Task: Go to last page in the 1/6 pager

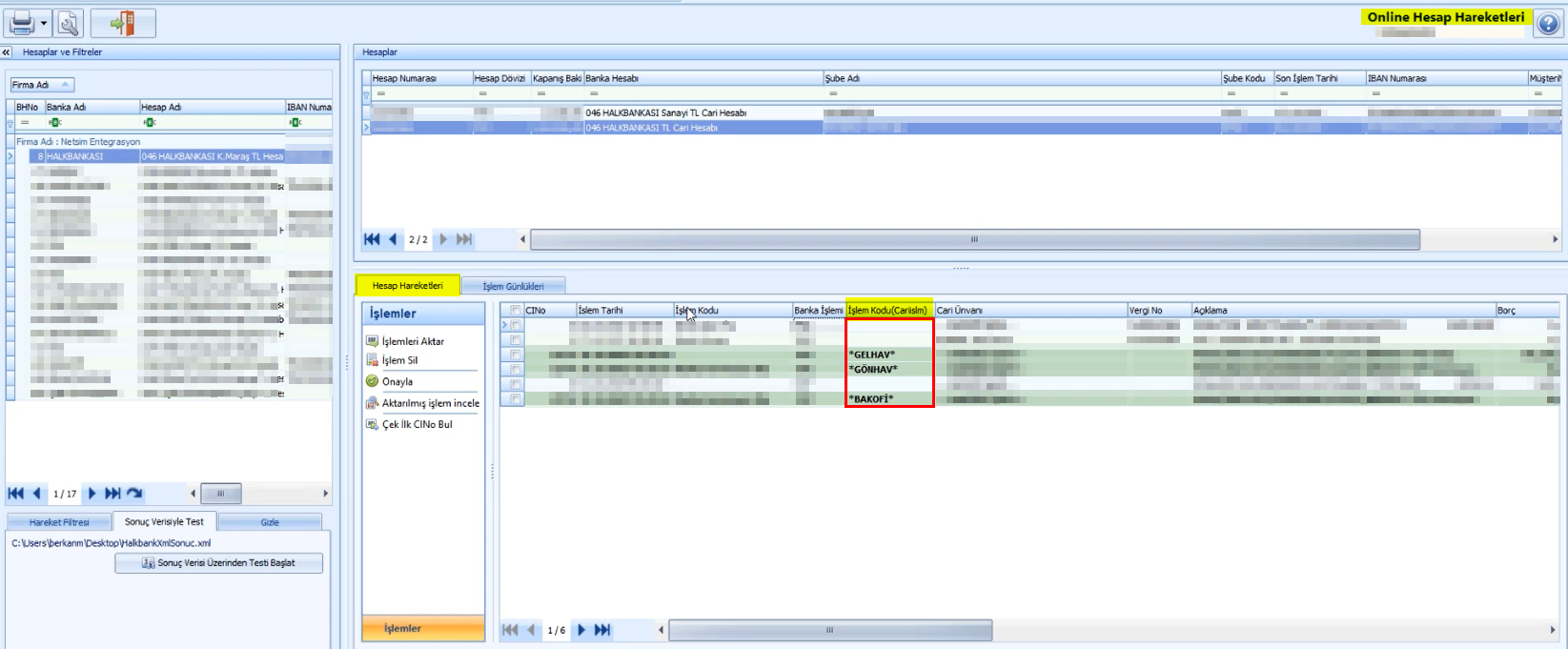Action: click(602, 630)
